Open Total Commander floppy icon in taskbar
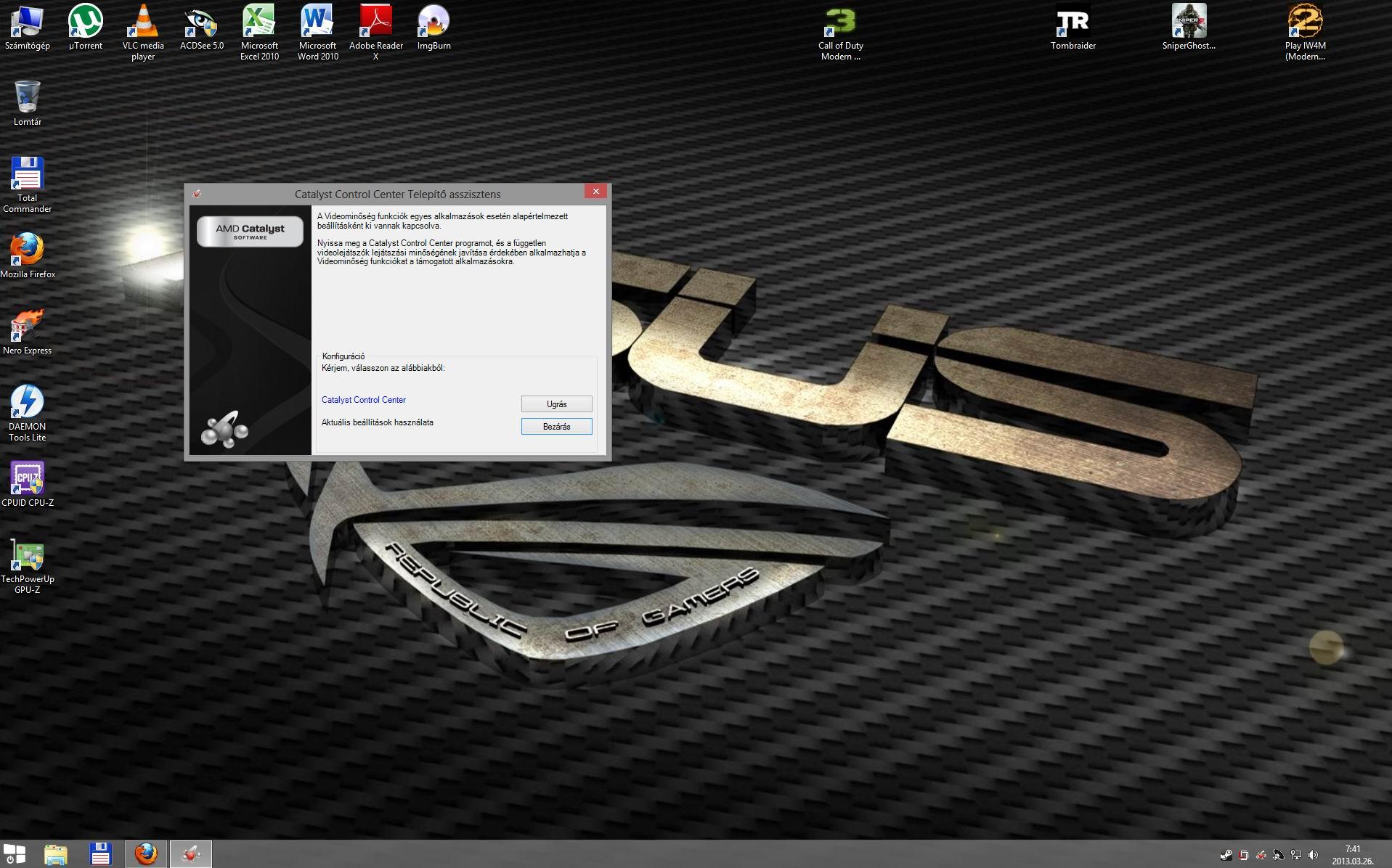 [101, 854]
